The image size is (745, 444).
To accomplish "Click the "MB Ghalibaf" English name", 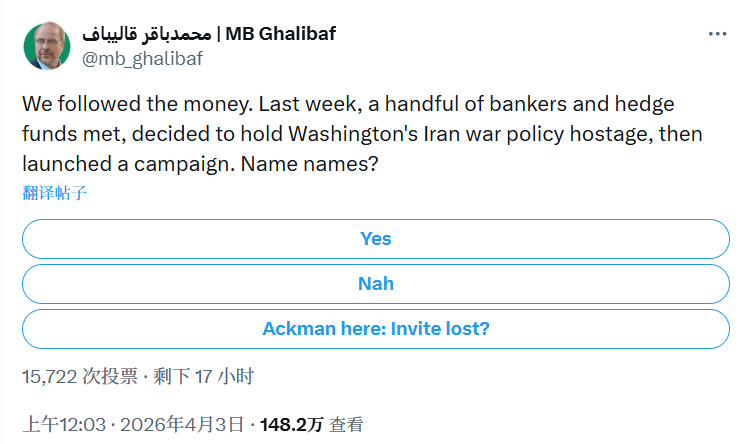I will pos(281,34).
